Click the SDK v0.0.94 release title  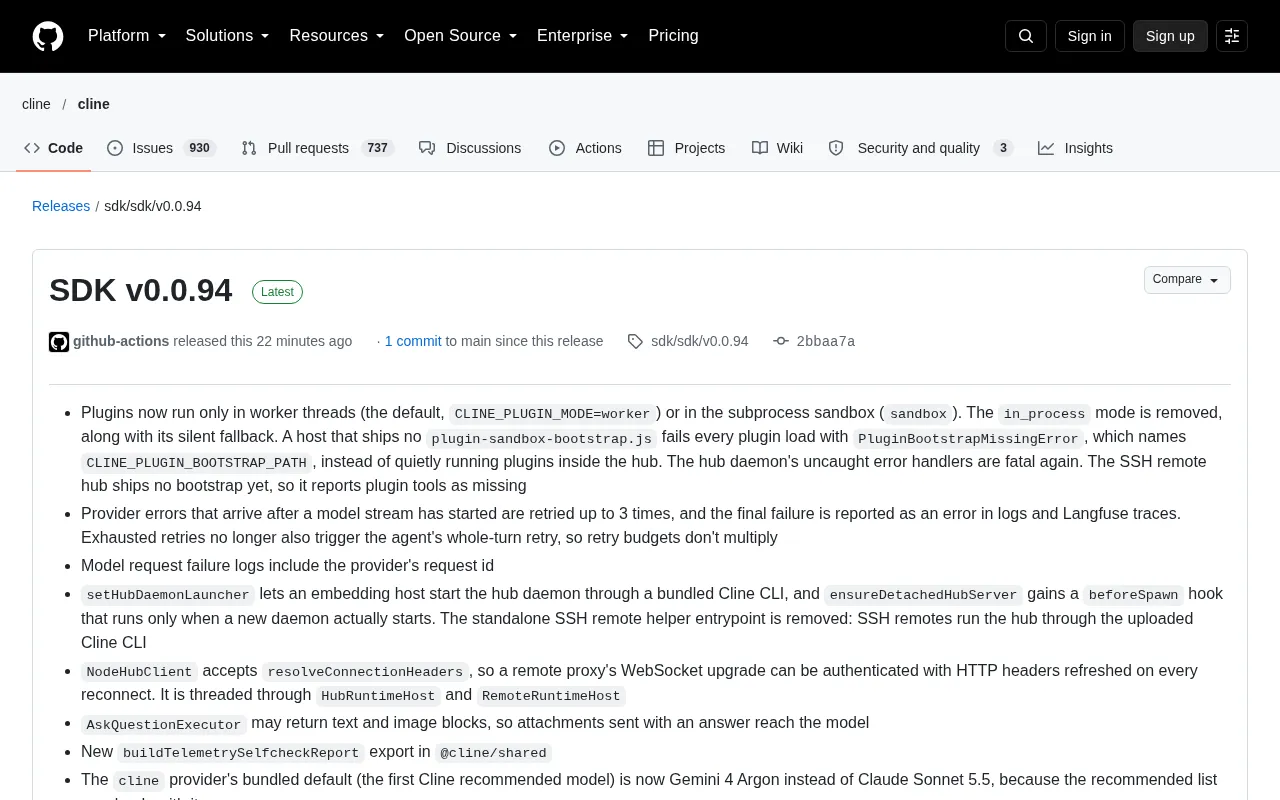[x=141, y=290]
